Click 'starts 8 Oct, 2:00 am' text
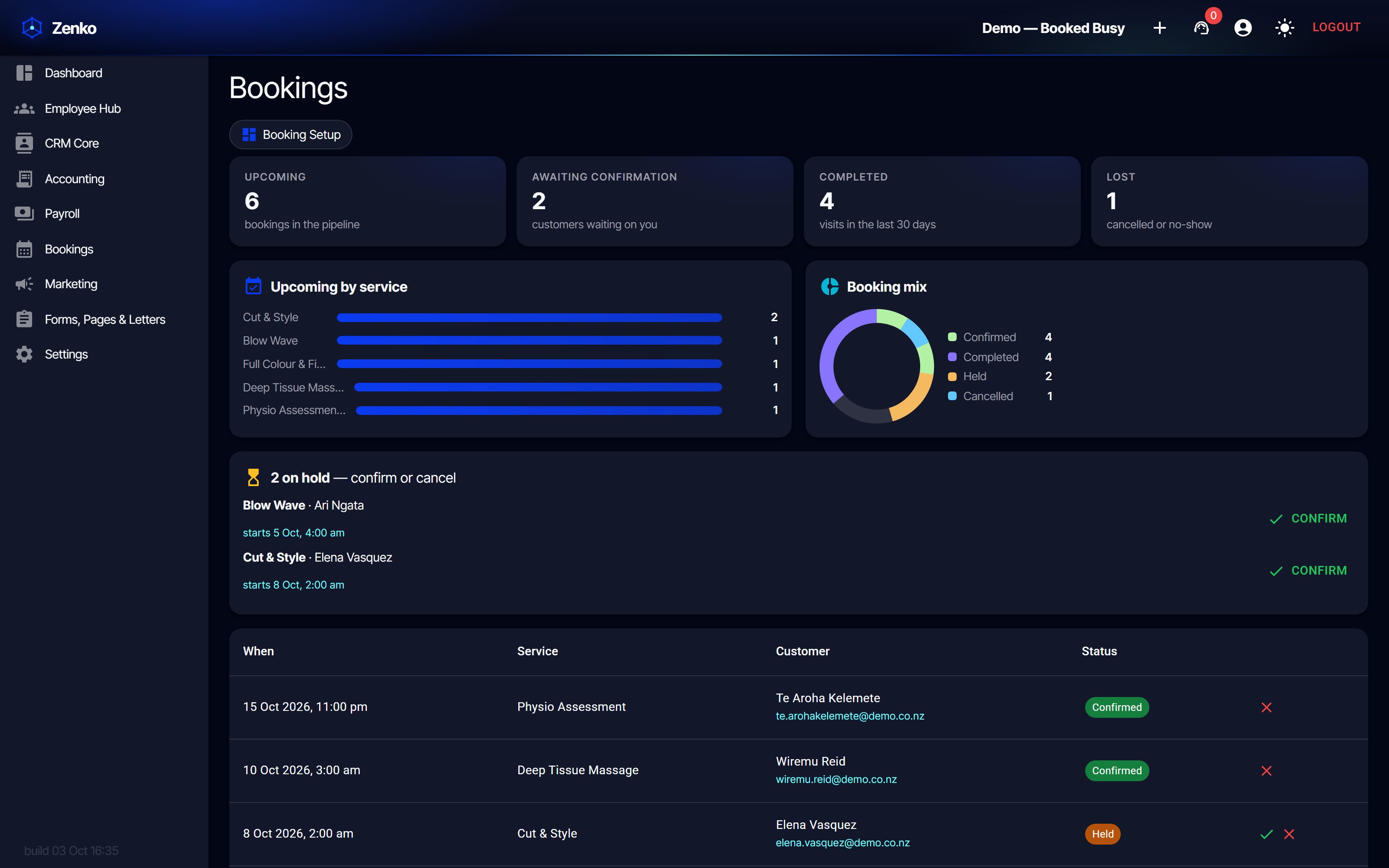 293,585
